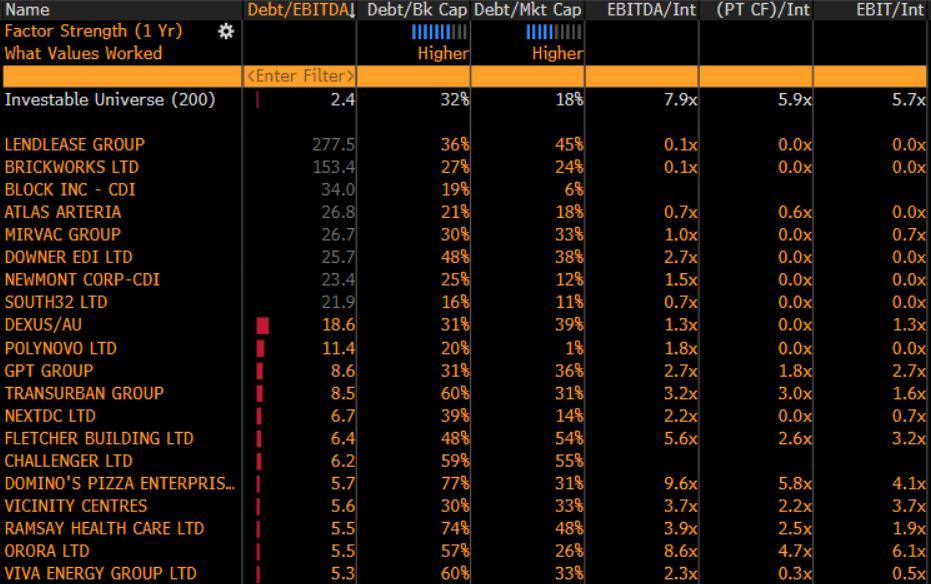931x584 pixels.
Task: Select NEXTDC LTD row name
Action: pos(50,416)
